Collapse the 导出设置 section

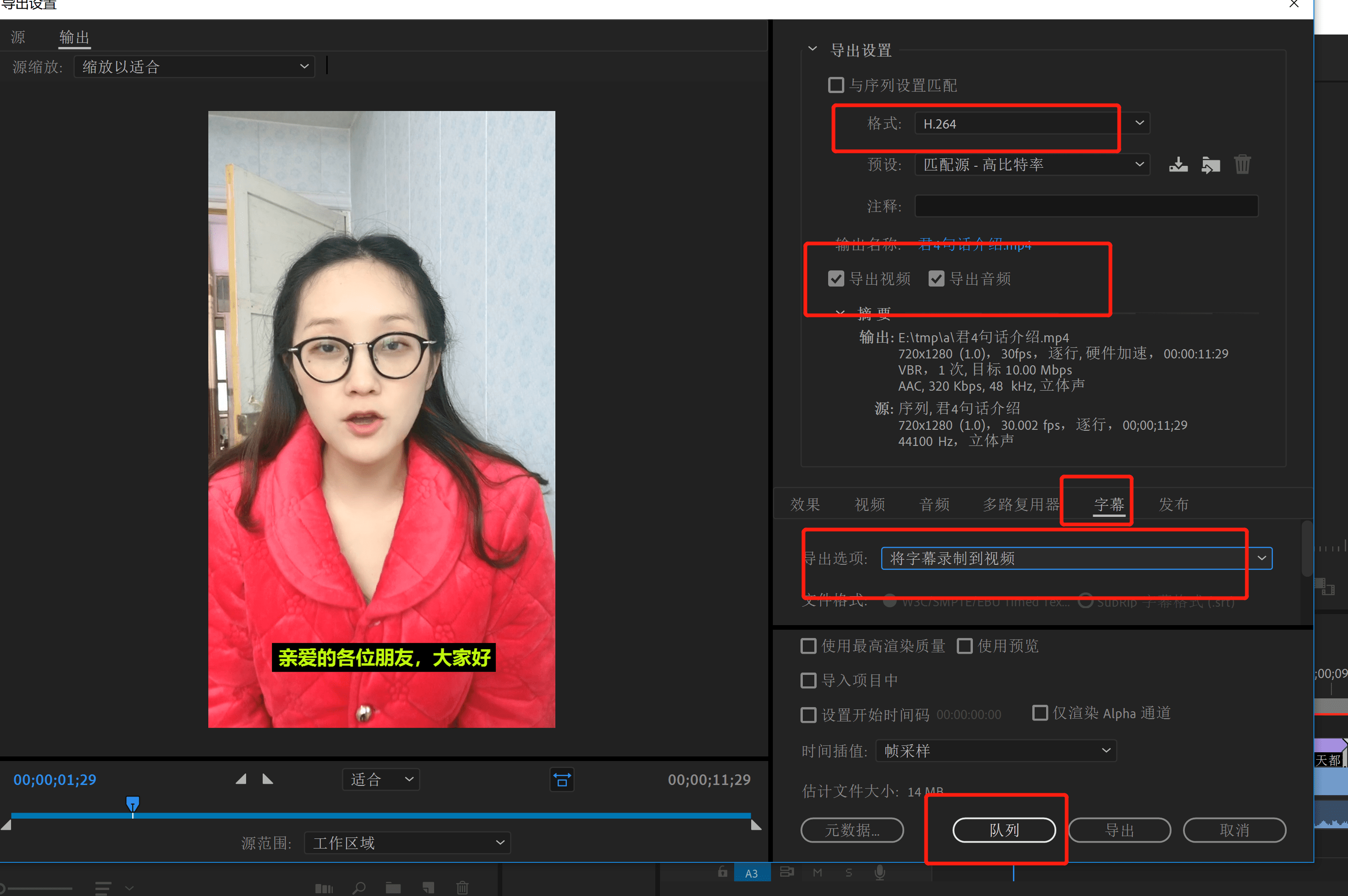pos(812,49)
